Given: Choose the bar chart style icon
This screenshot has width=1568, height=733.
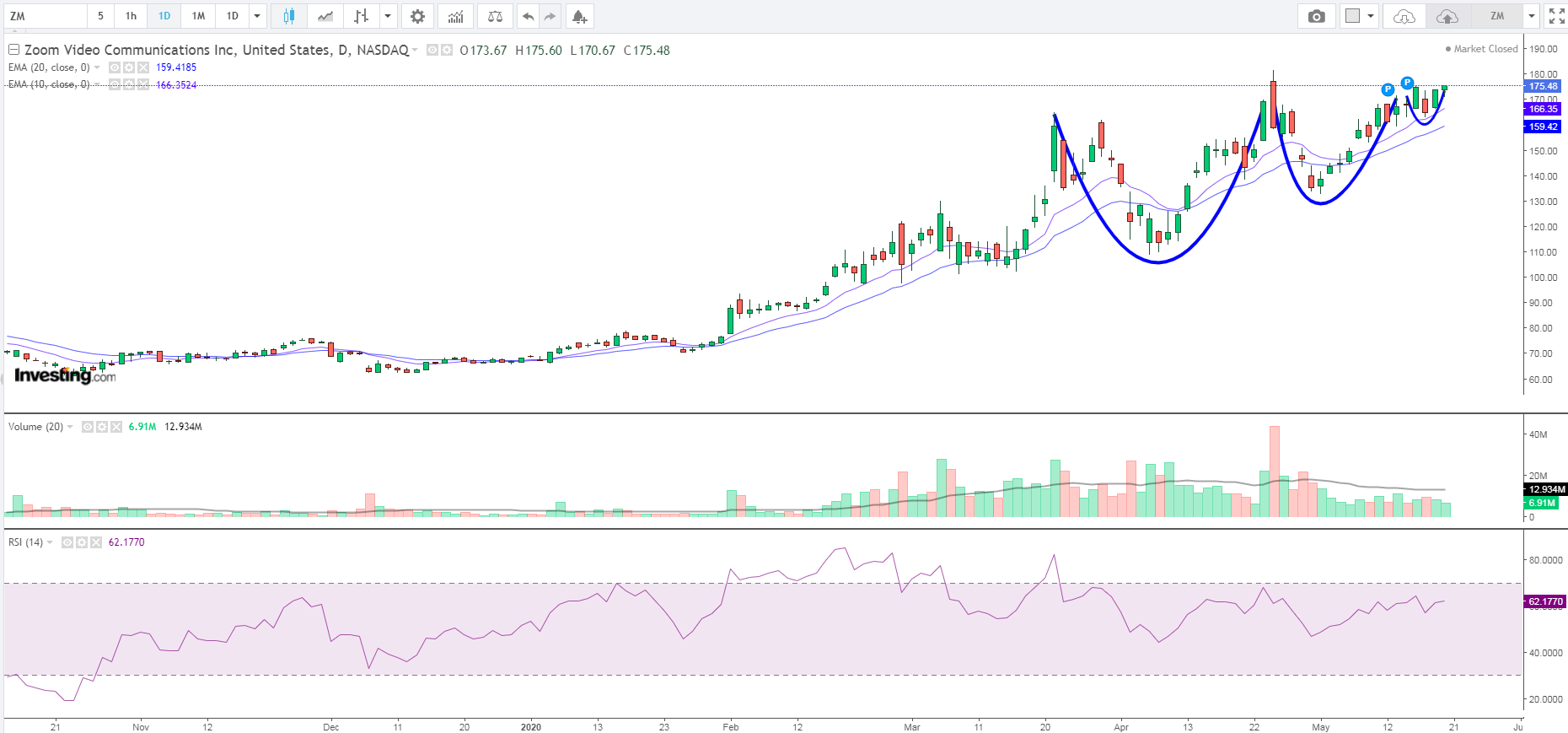Looking at the screenshot, I should 362,16.
